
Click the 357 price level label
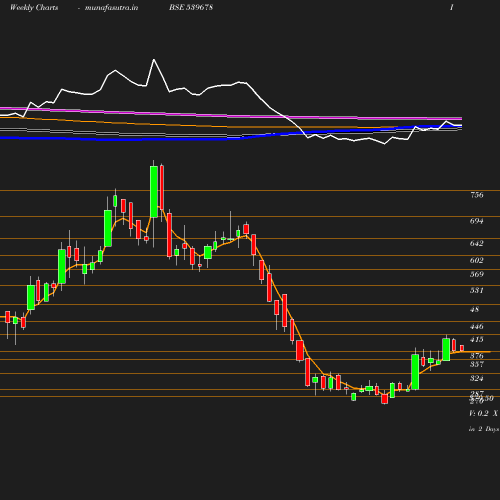coord(477,364)
